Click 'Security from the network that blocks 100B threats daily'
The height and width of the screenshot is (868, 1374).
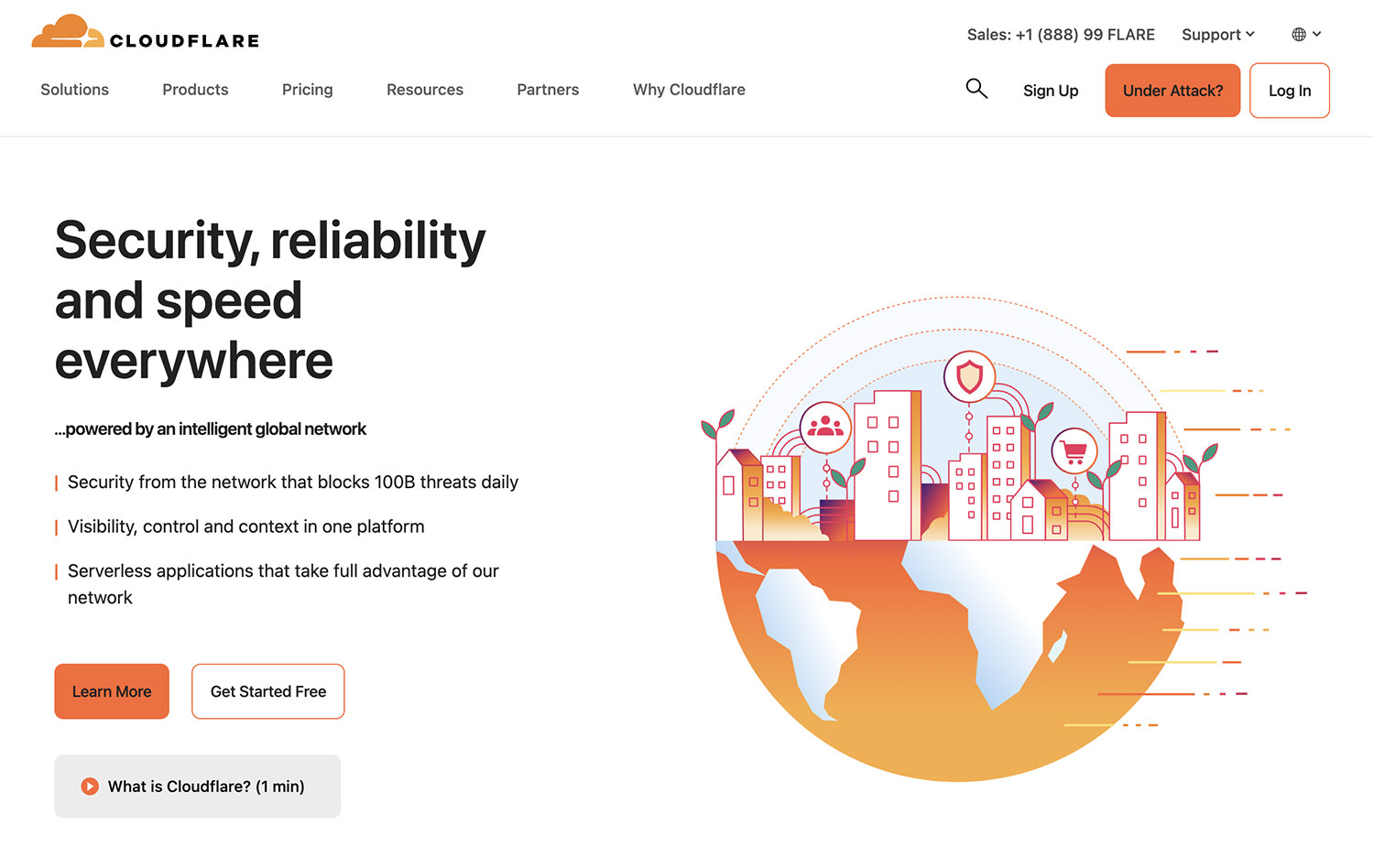pyautogui.click(x=293, y=483)
